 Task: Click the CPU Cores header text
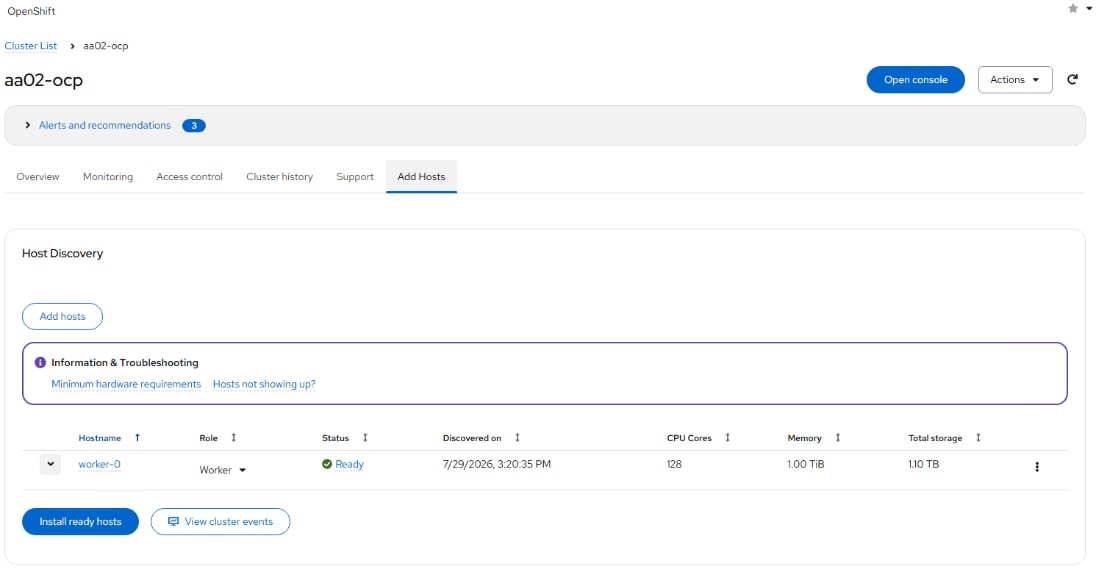pyautogui.click(x=689, y=438)
